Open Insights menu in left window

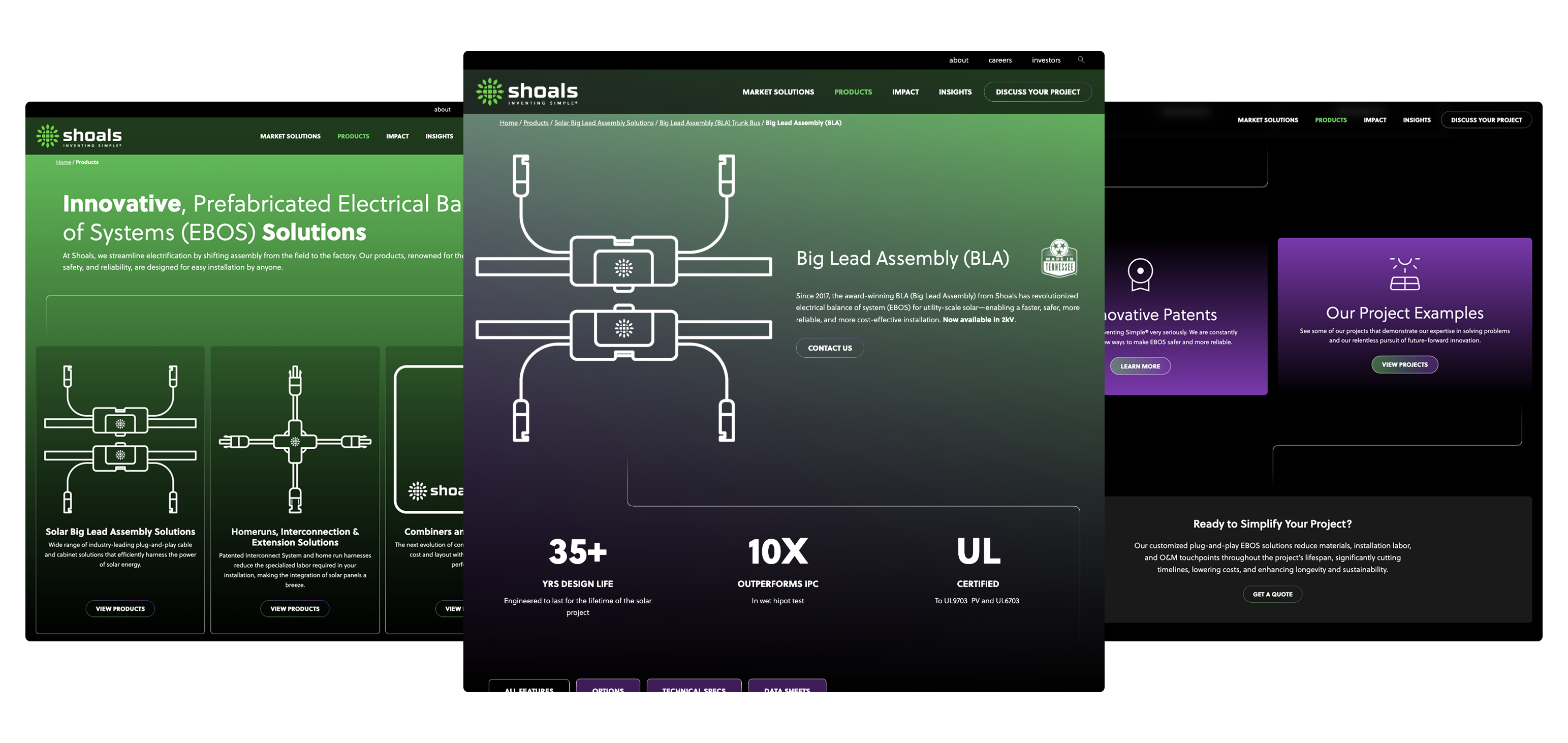click(x=440, y=136)
